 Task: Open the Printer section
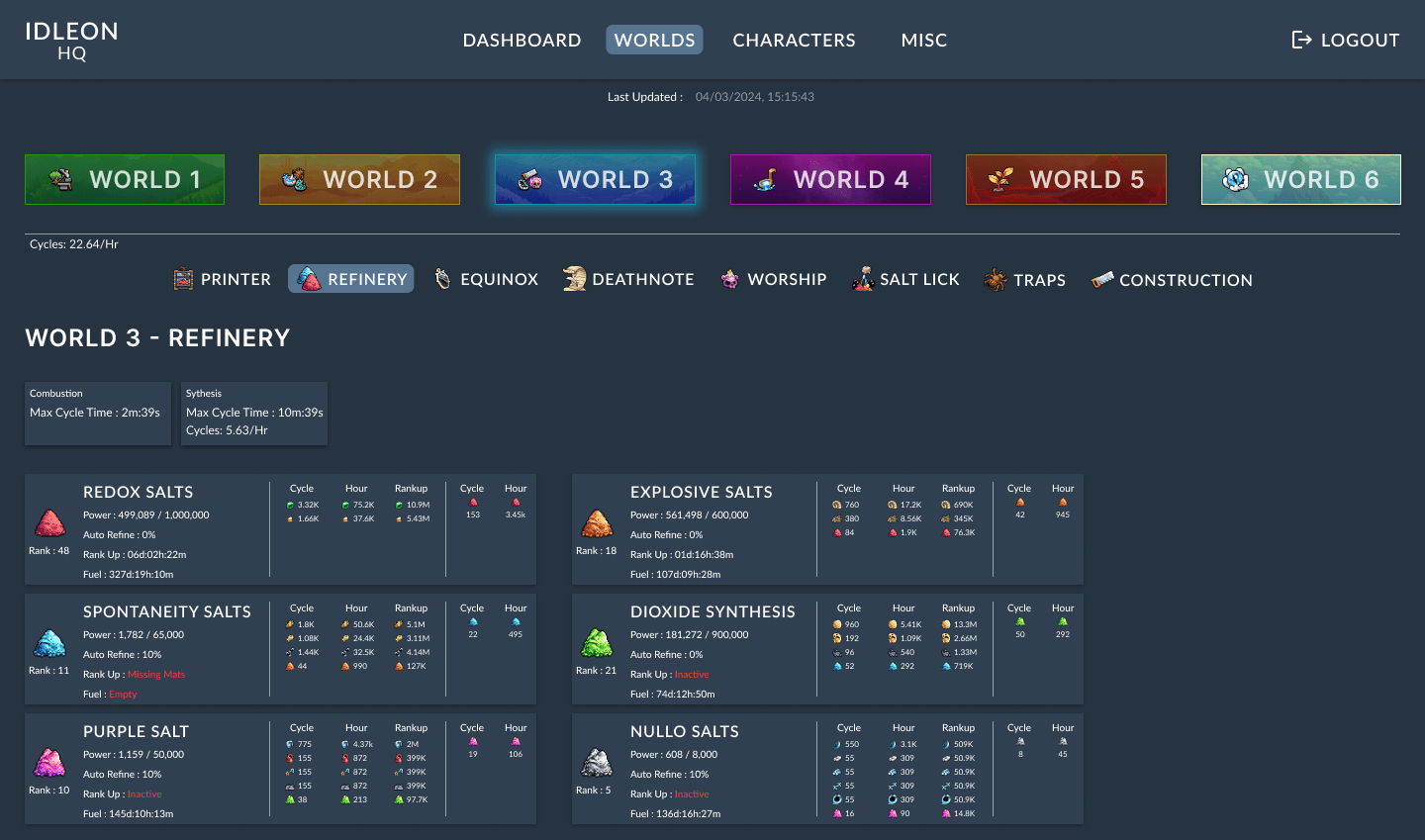(223, 279)
